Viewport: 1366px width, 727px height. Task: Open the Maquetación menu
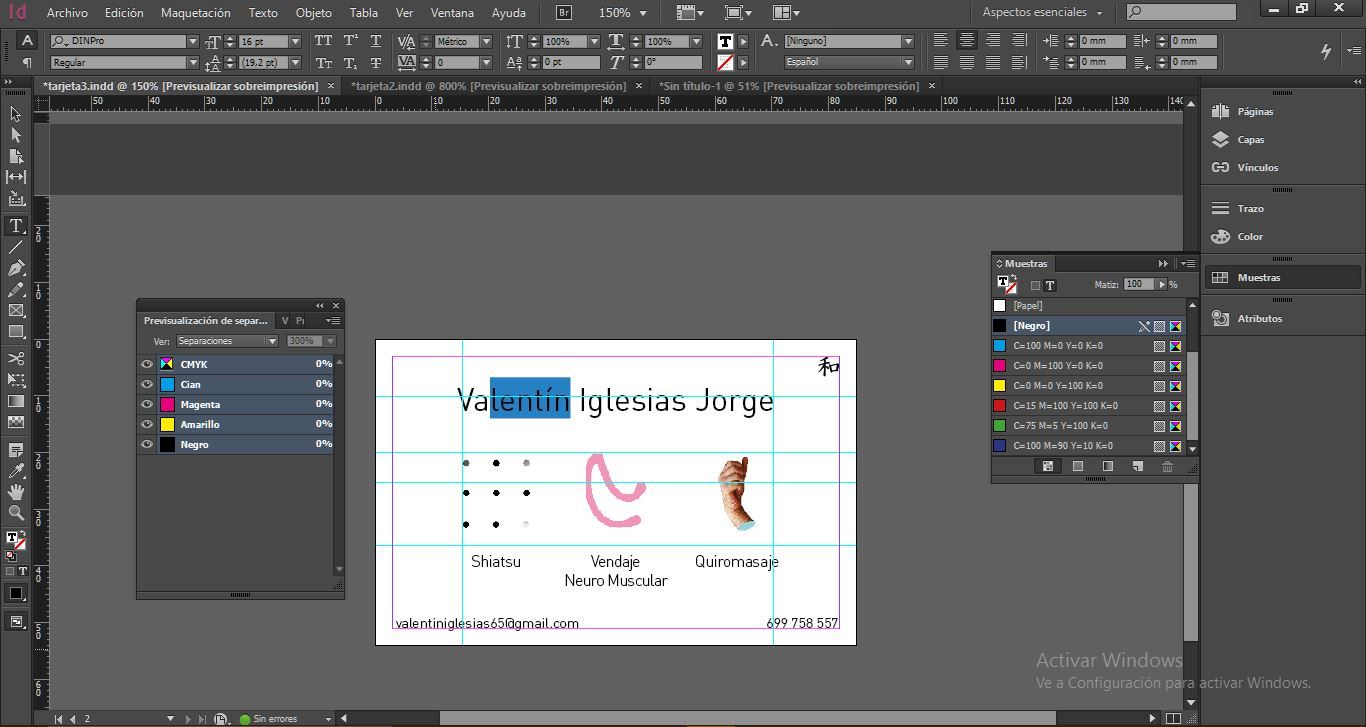195,13
